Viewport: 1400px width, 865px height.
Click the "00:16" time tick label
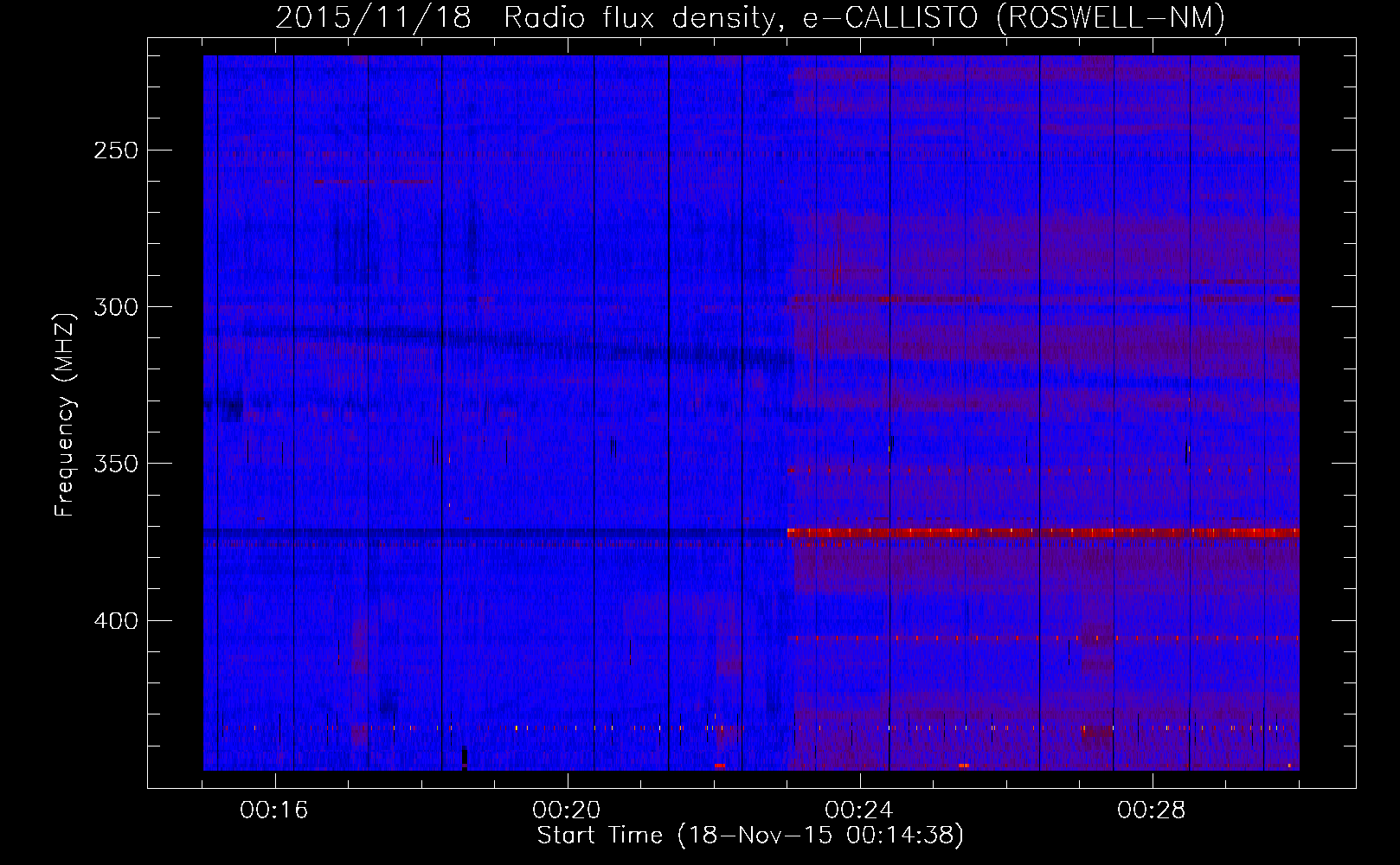[x=275, y=811]
